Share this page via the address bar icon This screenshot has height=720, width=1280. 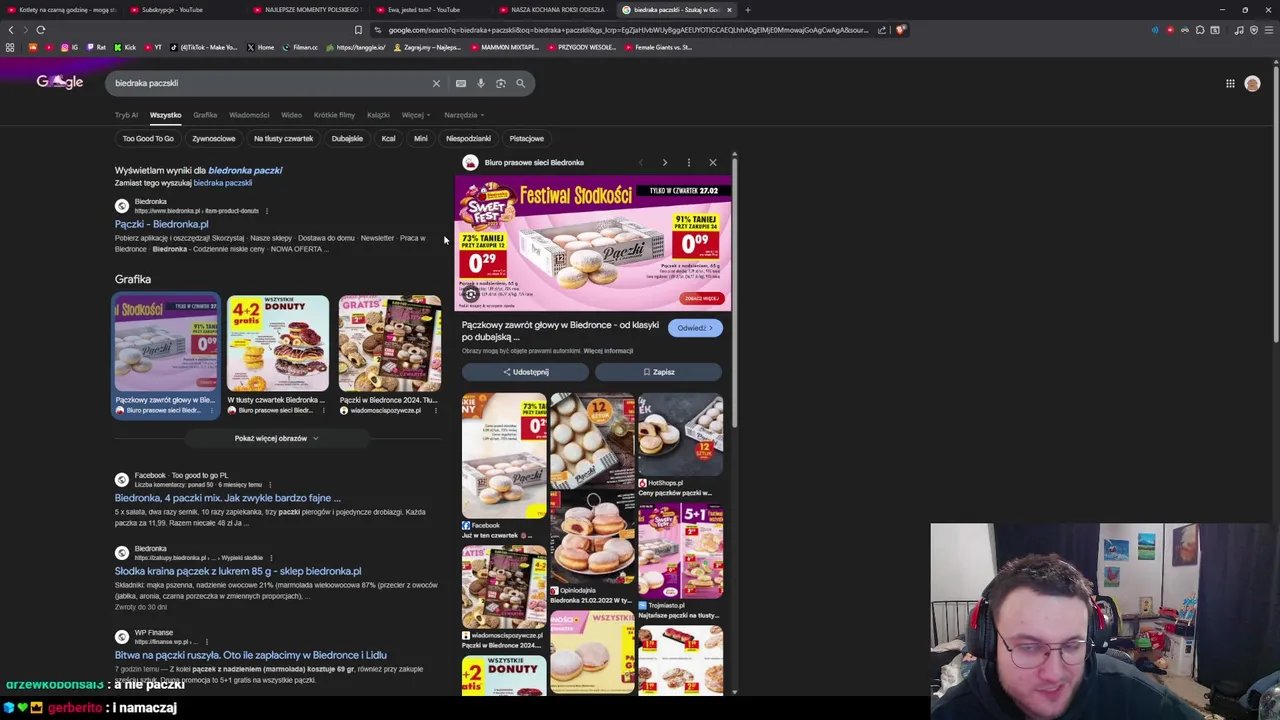[x=882, y=30]
